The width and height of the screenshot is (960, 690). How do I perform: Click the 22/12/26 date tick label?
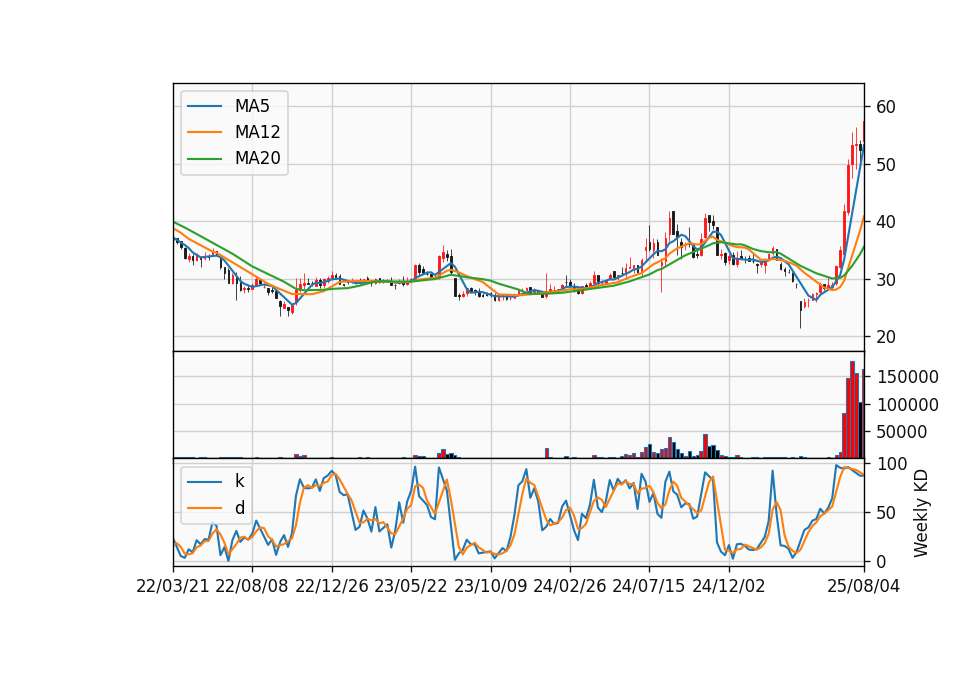[332, 586]
